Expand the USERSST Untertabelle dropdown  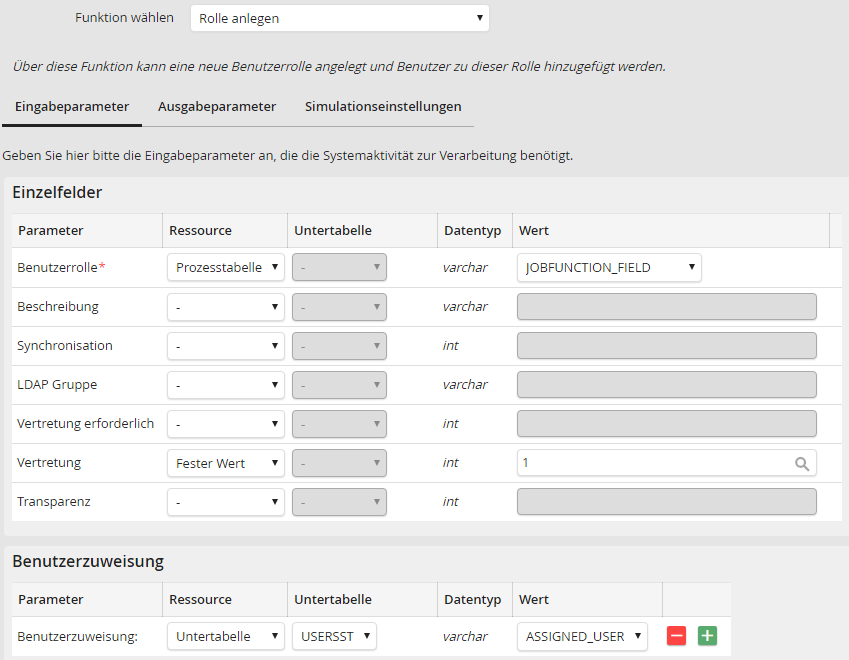pyautogui.click(x=334, y=636)
